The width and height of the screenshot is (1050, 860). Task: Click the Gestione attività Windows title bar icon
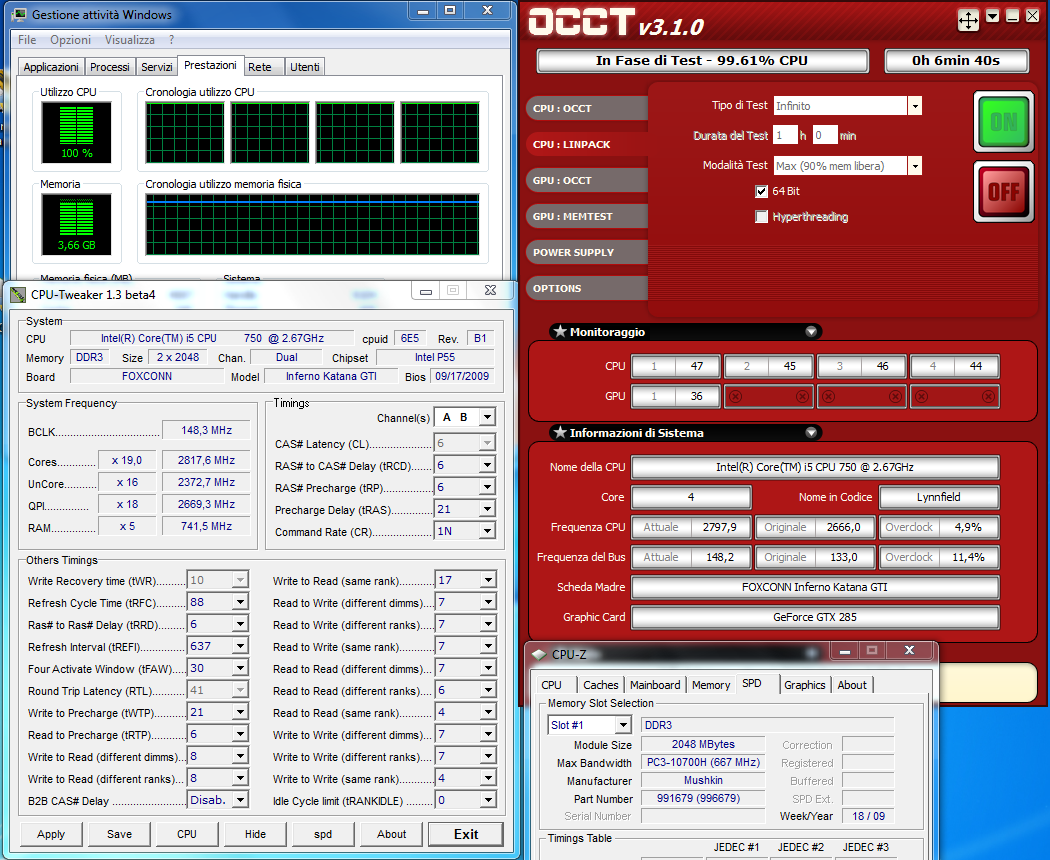(20, 14)
